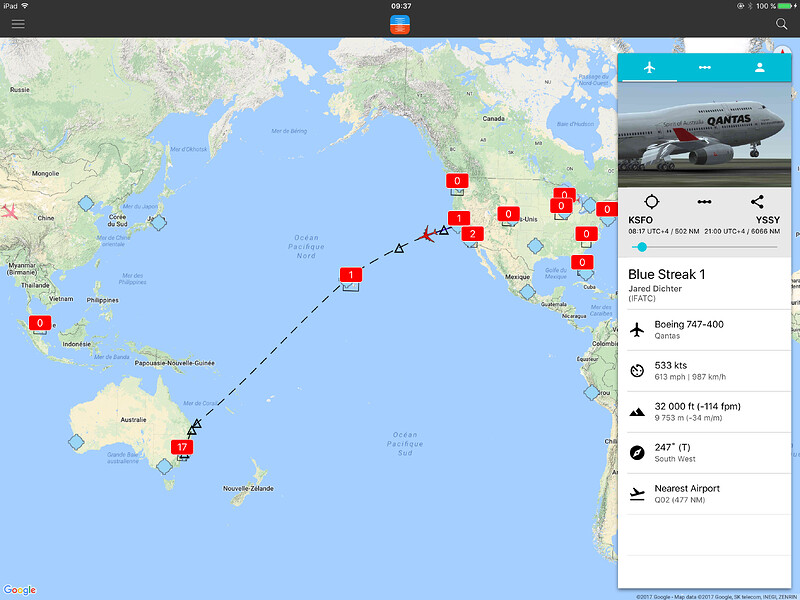Viewport: 800px width, 600px height.
Task: Tap the Blue Streak 1 callsign
Action: [x=666, y=274]
